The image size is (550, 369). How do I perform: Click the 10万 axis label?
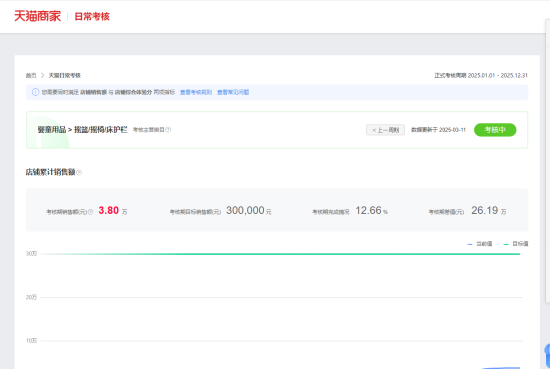[x=31, y=341]
